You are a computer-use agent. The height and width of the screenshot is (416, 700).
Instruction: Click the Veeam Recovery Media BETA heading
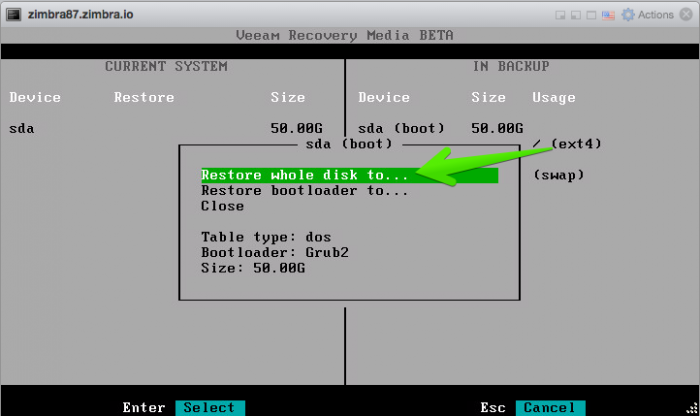(x=345, y=35)
